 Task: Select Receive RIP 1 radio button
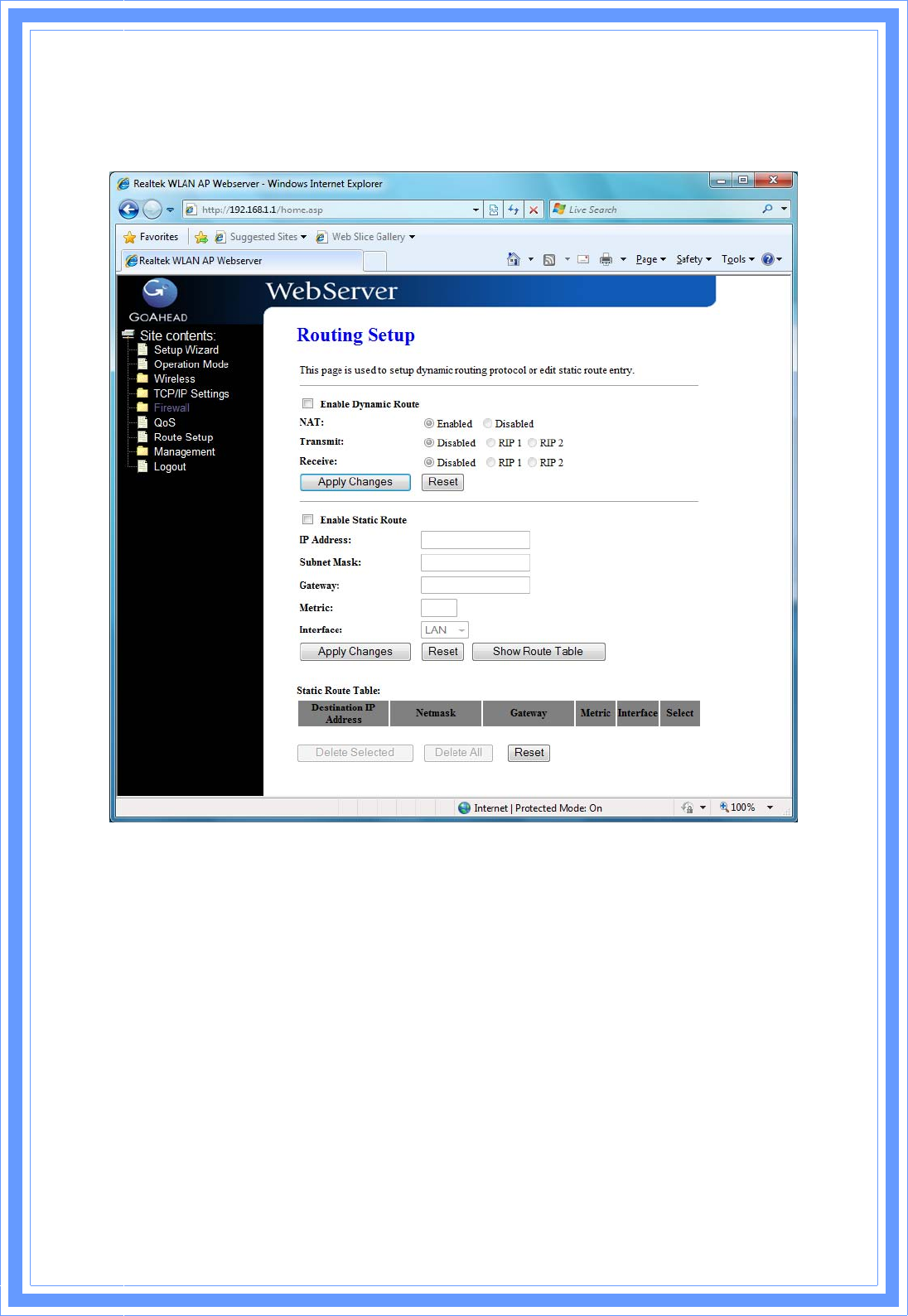point(490,462)
